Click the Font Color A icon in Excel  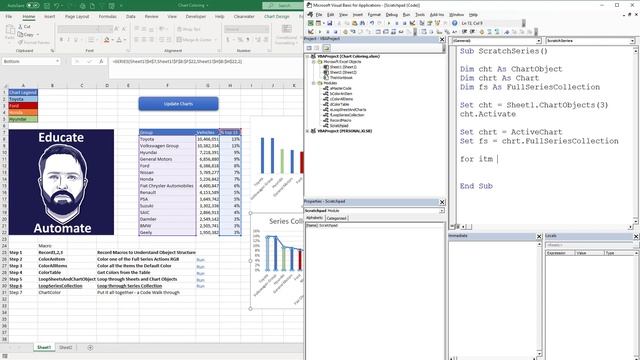pyautogui.click(x=119, y=40)
